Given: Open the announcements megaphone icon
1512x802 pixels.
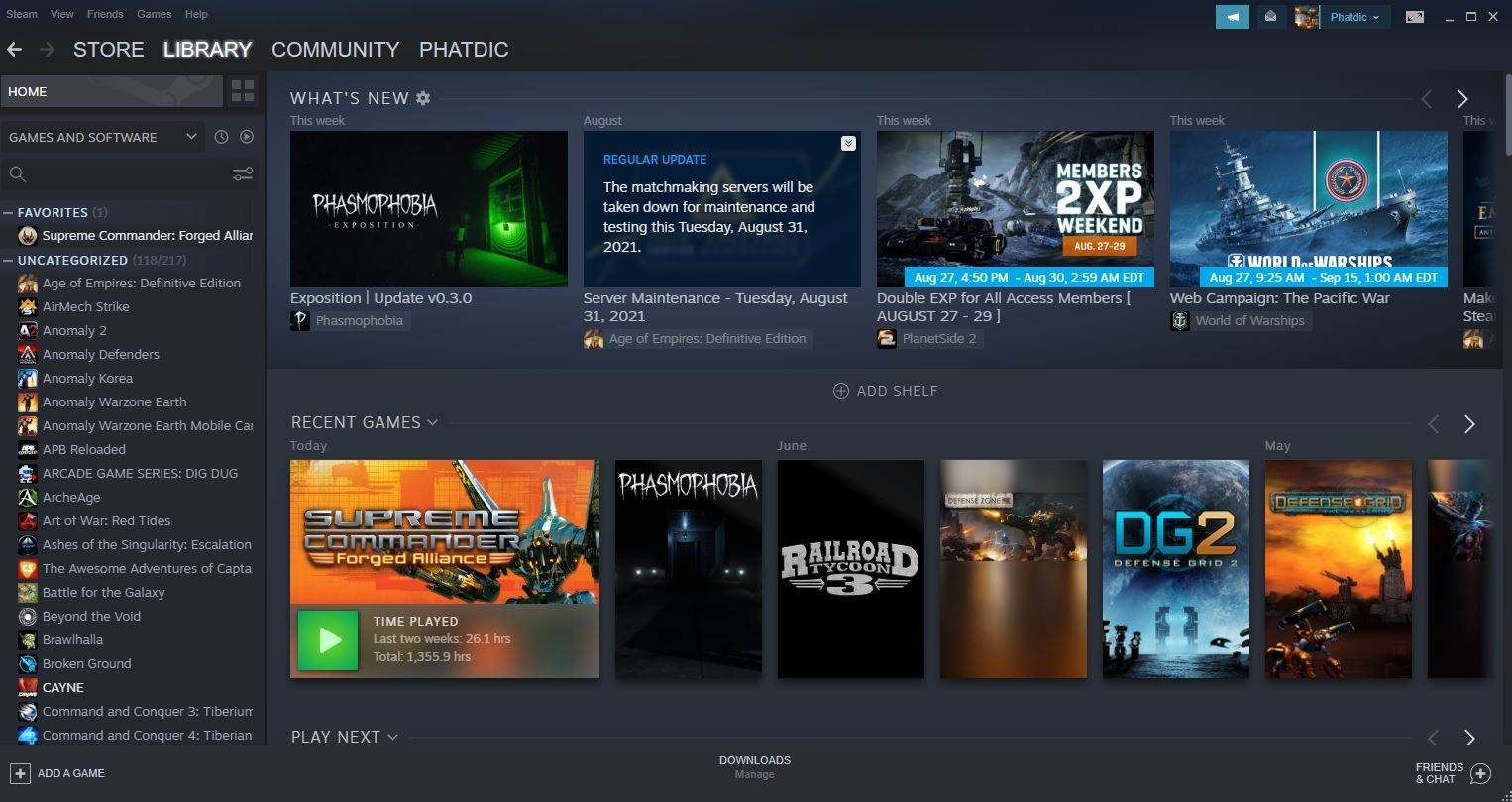Looking at the screenshot, I should coord(1233,17).
